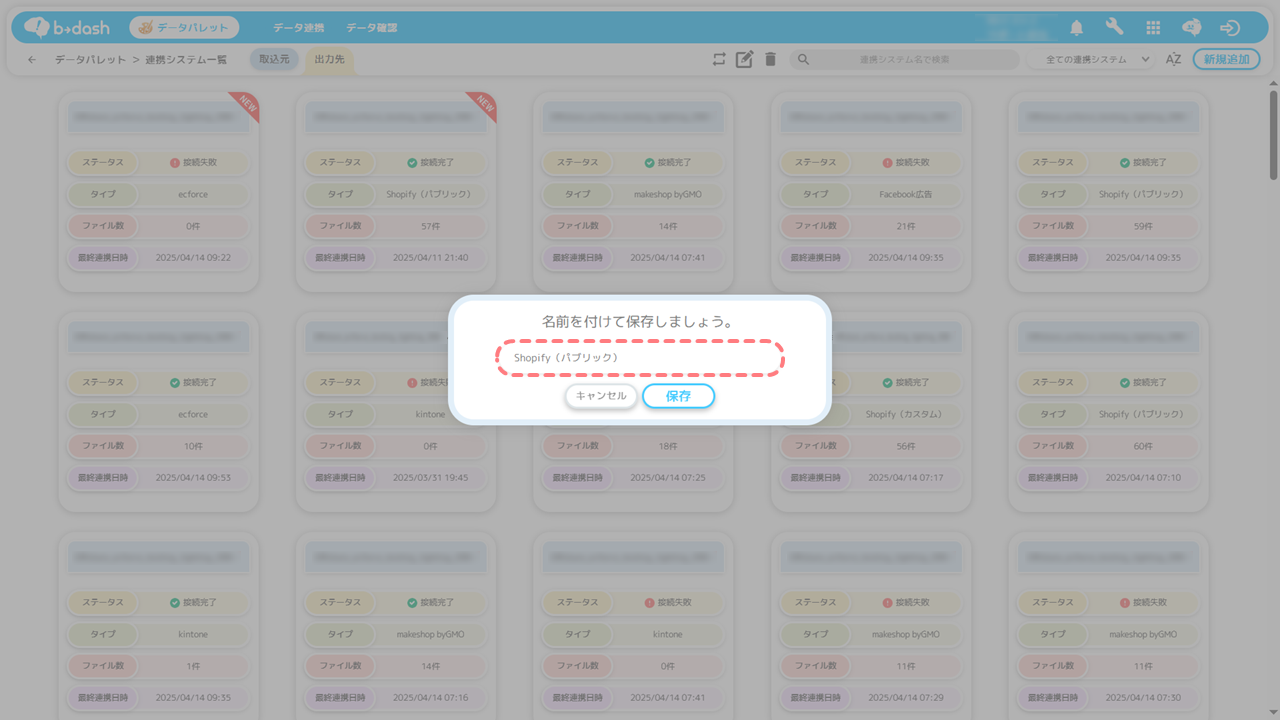This screenshot has height=720, width=1280.
Task: Click green check icon on 59件 card
Action: pyautogui.click(x=1124, y=162)
